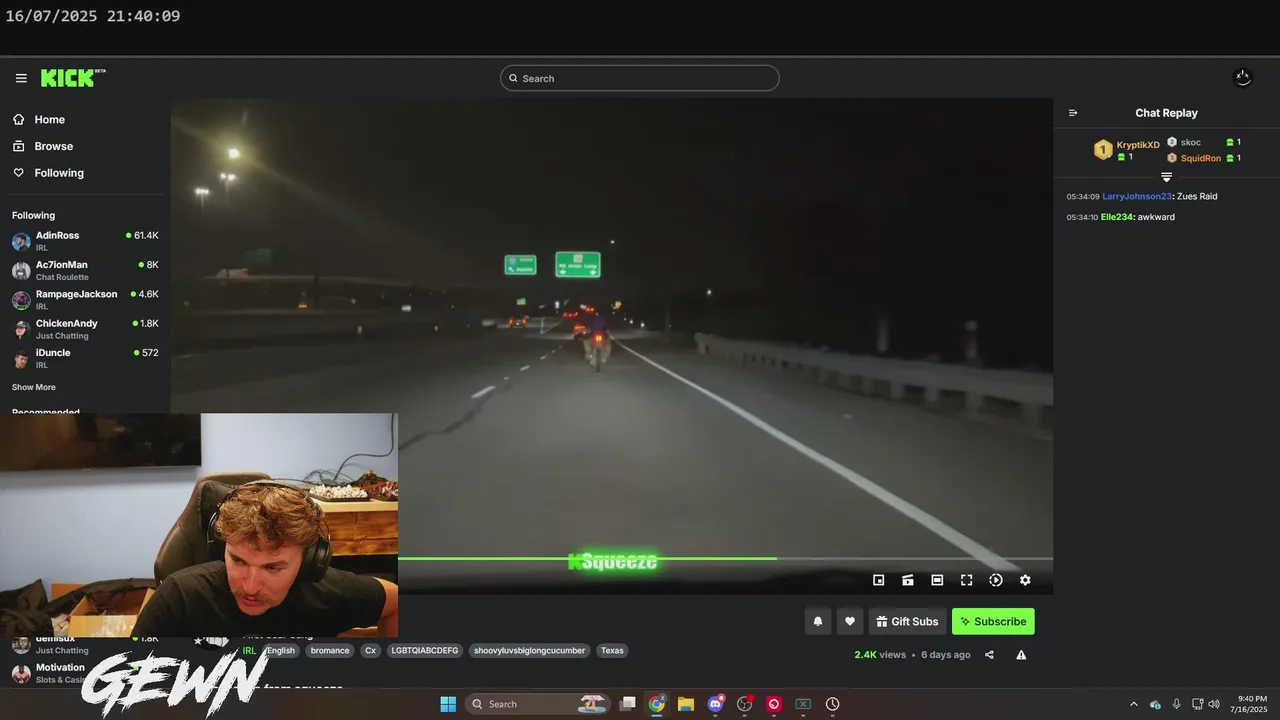
Task: Open OBS Studio from taskbar
Action: [x=744, y=704]
